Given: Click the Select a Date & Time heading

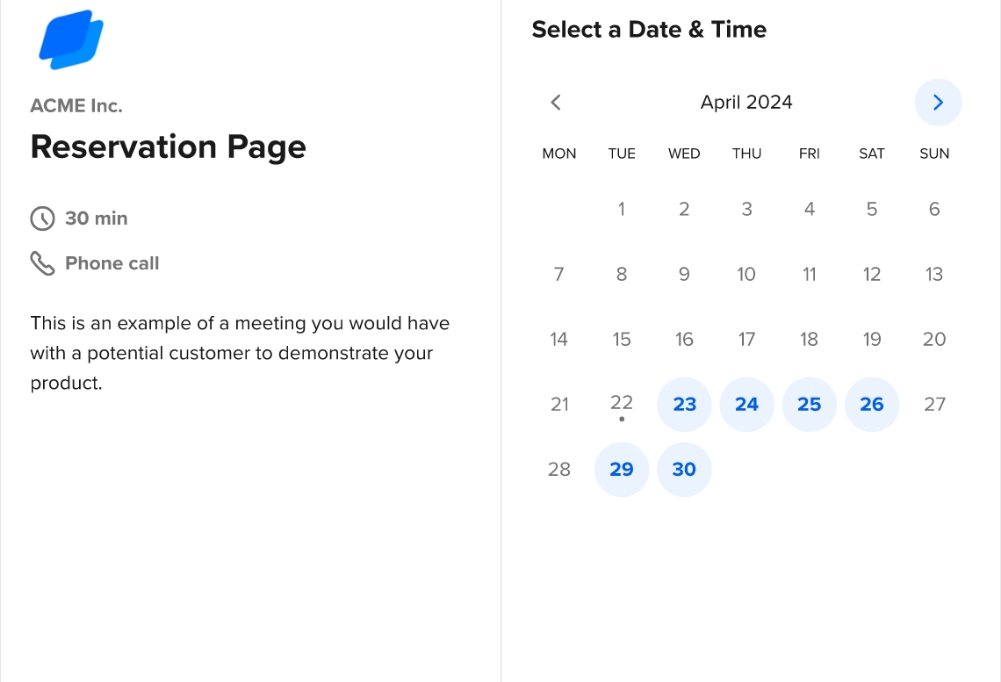Looking at the screenshot, I should tap(649, 30).
